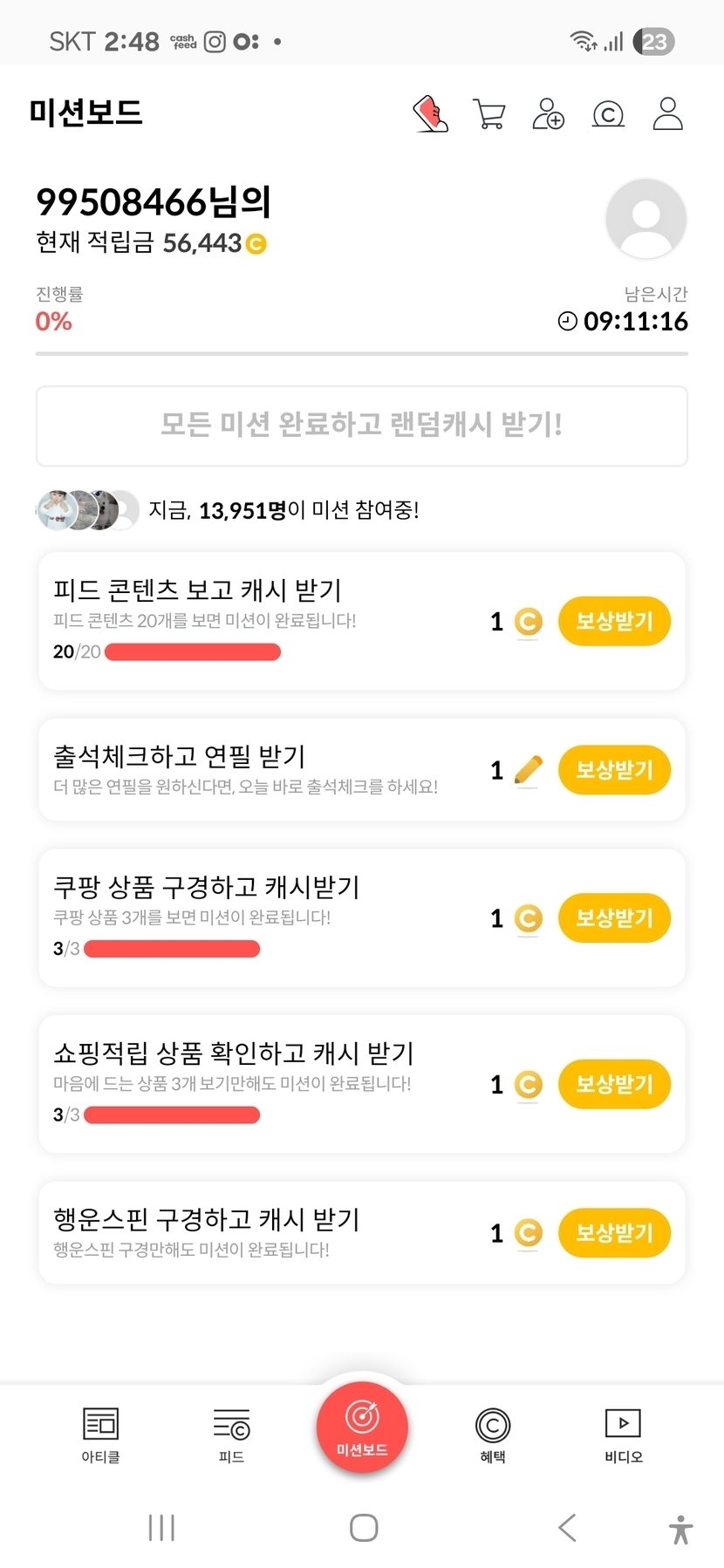Tap the invite friend icon
Screen dimensions: 724x1568
549,113
